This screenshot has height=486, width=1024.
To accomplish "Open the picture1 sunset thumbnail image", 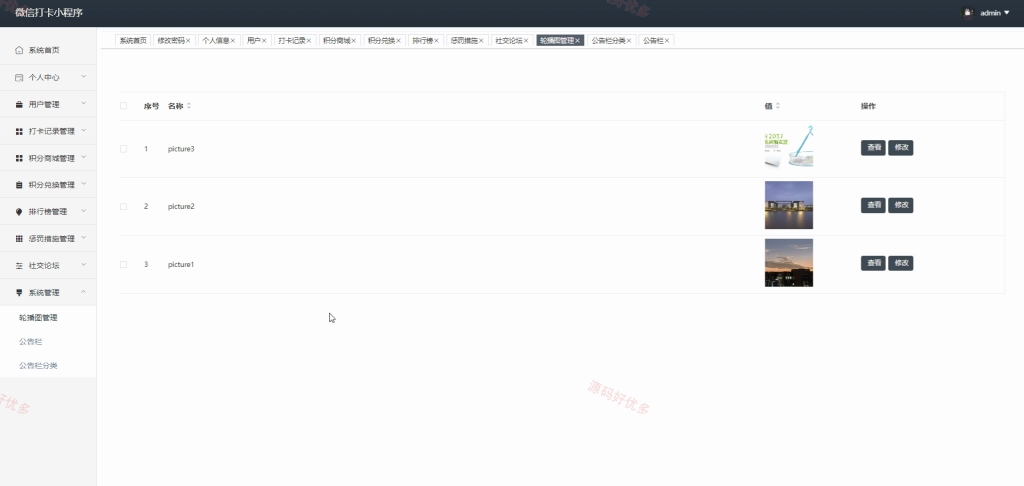I will (789, 263).
